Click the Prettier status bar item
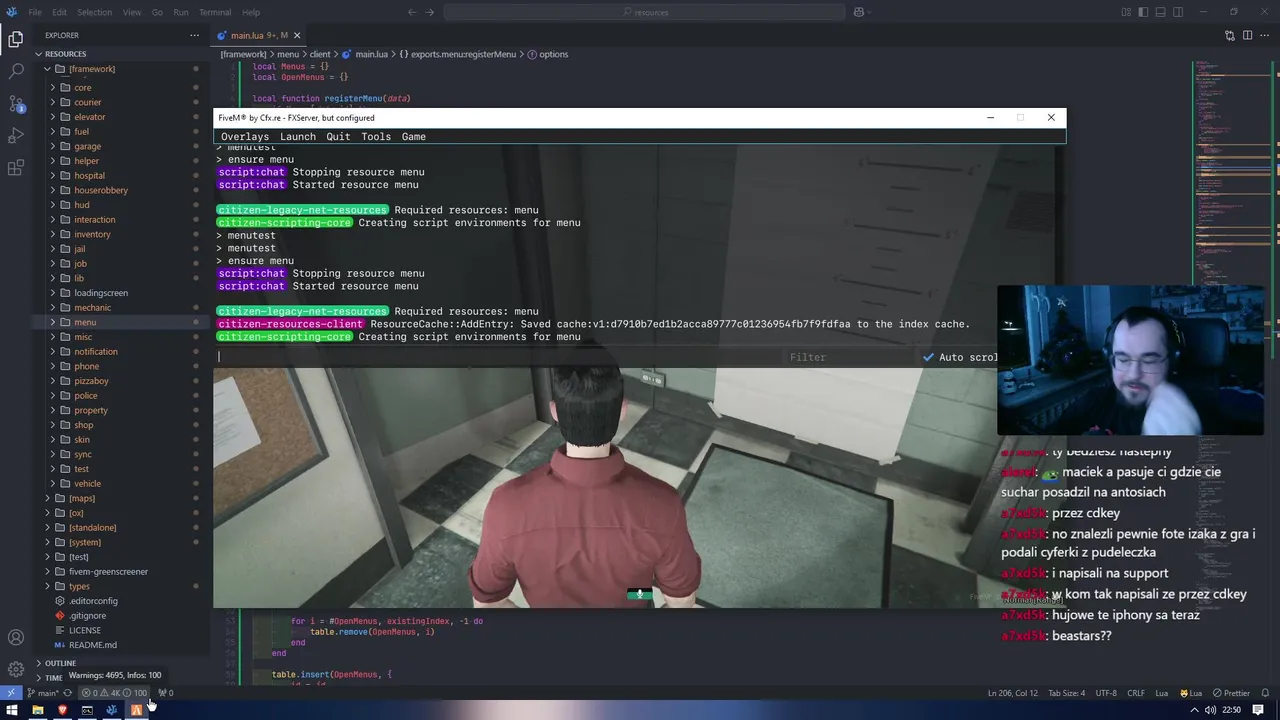The width and height of the screenshot is (1280, 720). 1232,693
